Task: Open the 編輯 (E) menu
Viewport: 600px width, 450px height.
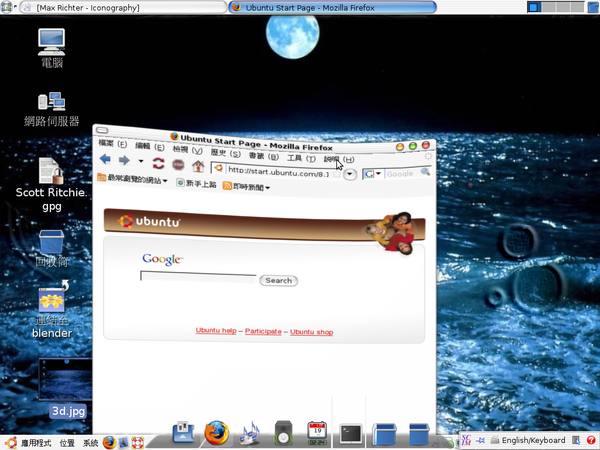Action: pos(150,146)
